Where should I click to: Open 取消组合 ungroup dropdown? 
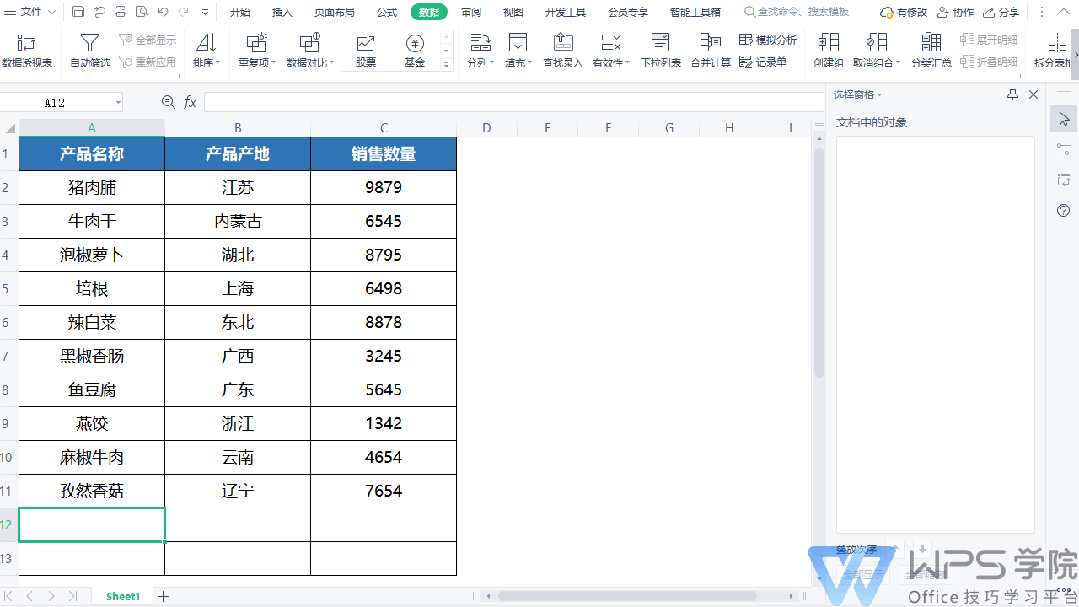click(877, 51)
